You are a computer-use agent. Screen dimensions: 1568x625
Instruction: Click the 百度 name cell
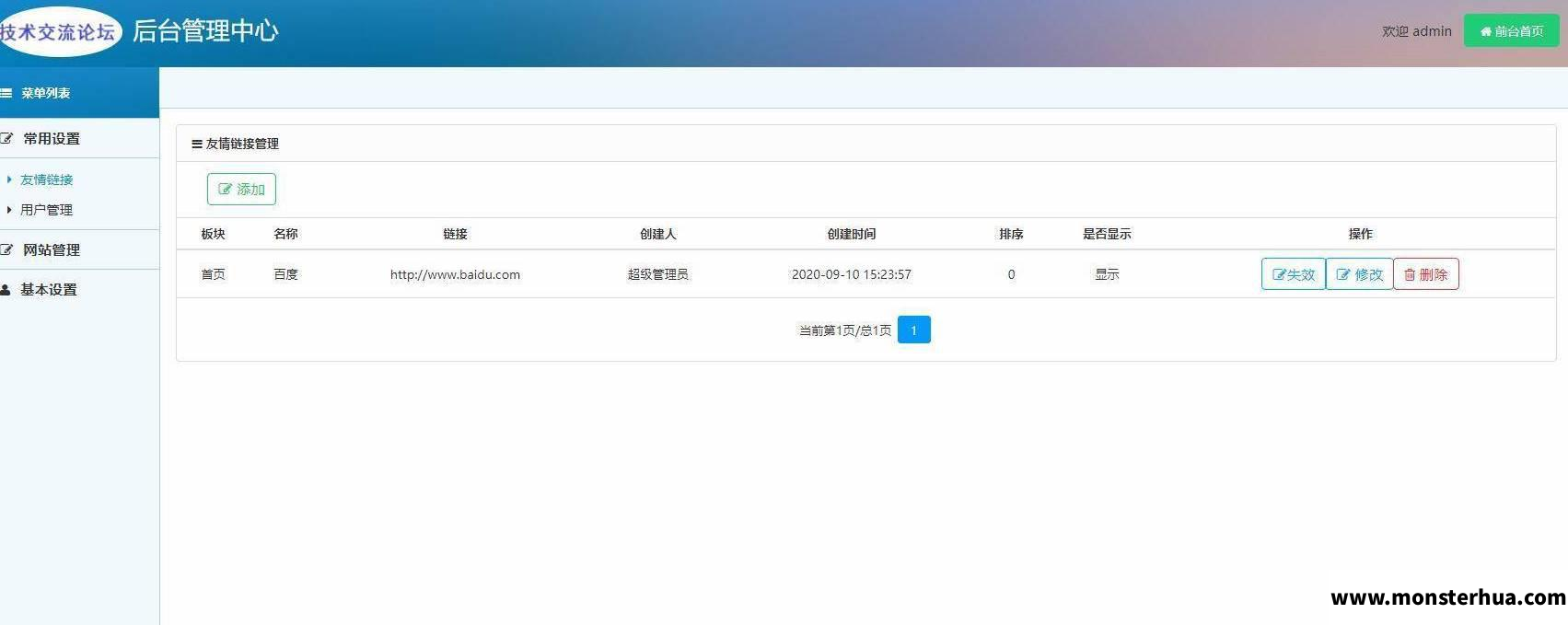point(285,274)
